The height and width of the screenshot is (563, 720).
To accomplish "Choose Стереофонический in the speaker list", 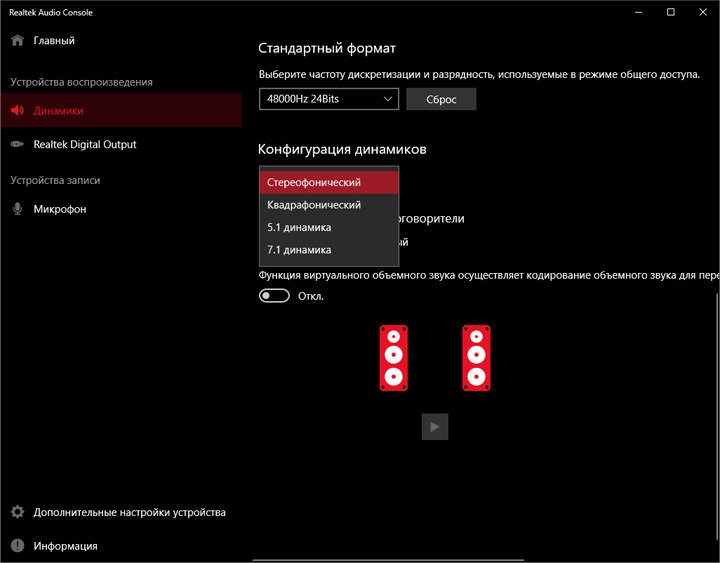I will pos(329,182).
